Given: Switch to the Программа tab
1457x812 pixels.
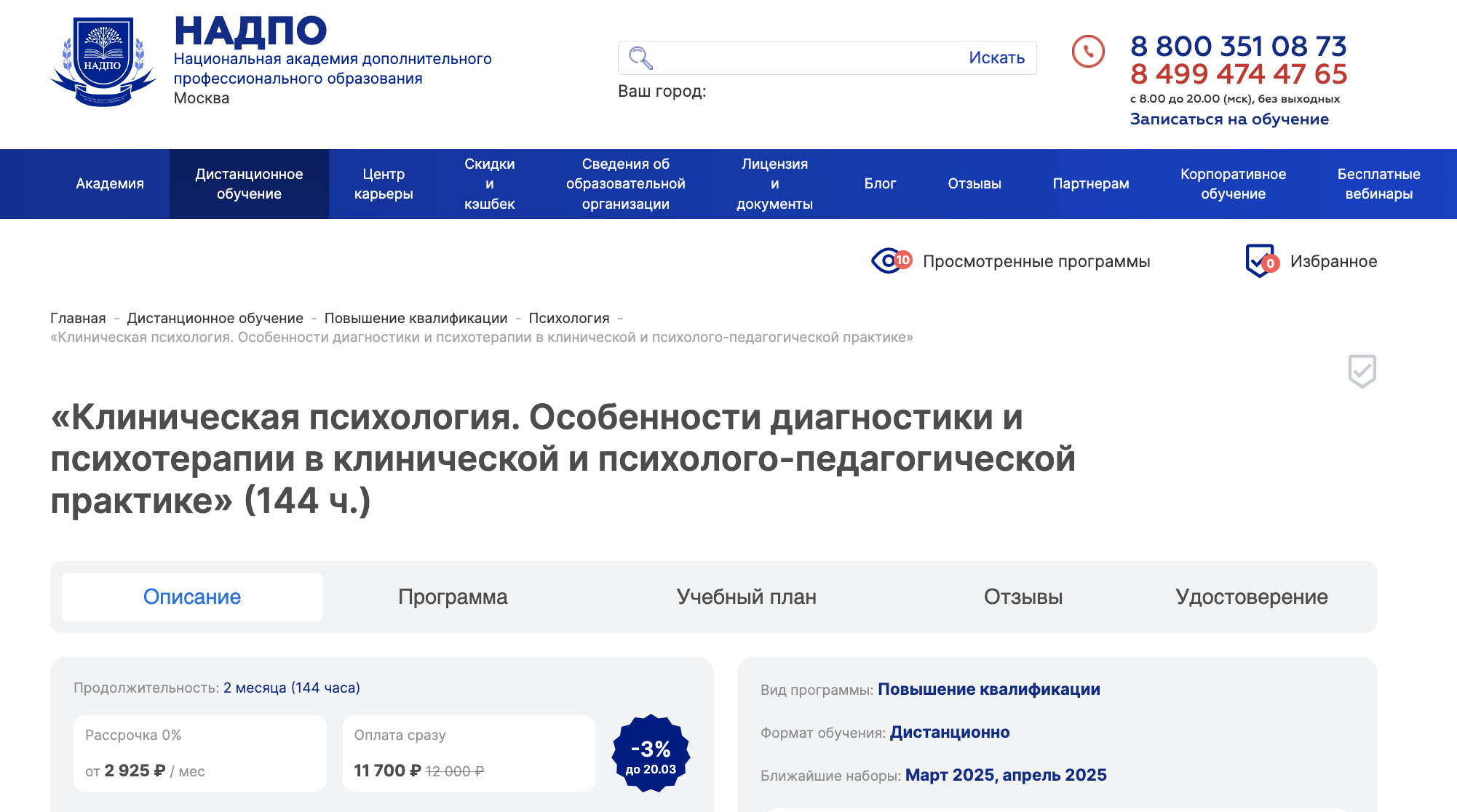Looking at the screenshot, I should pos(453,597).
